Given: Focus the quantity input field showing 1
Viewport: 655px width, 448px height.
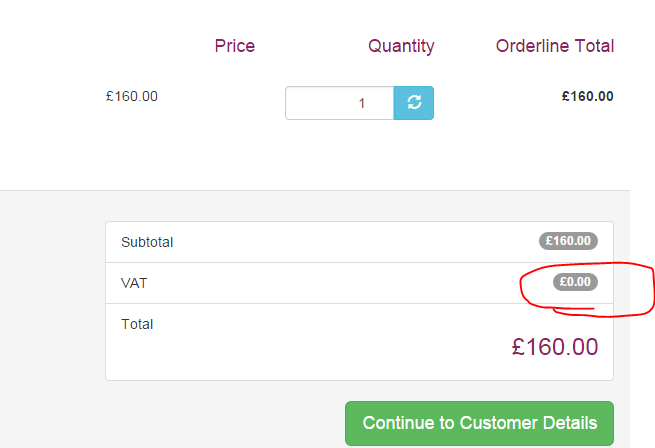Looking at the screenshot, I should tap(340, 103).
